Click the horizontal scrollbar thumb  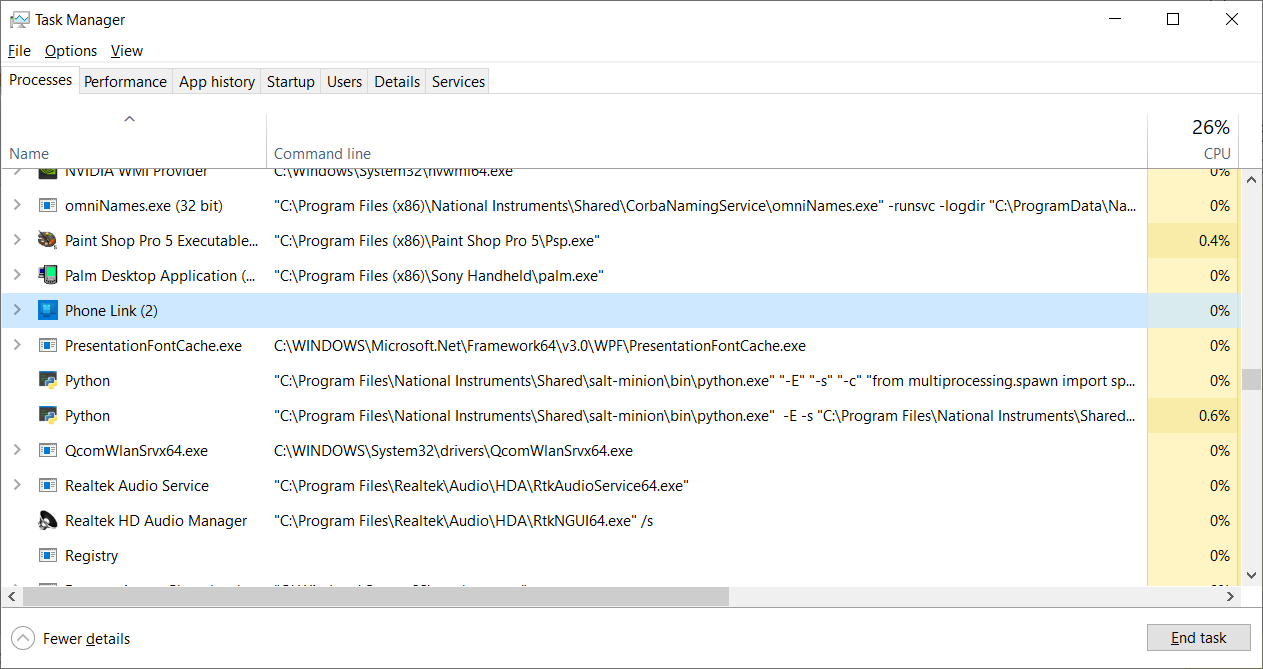376,596
